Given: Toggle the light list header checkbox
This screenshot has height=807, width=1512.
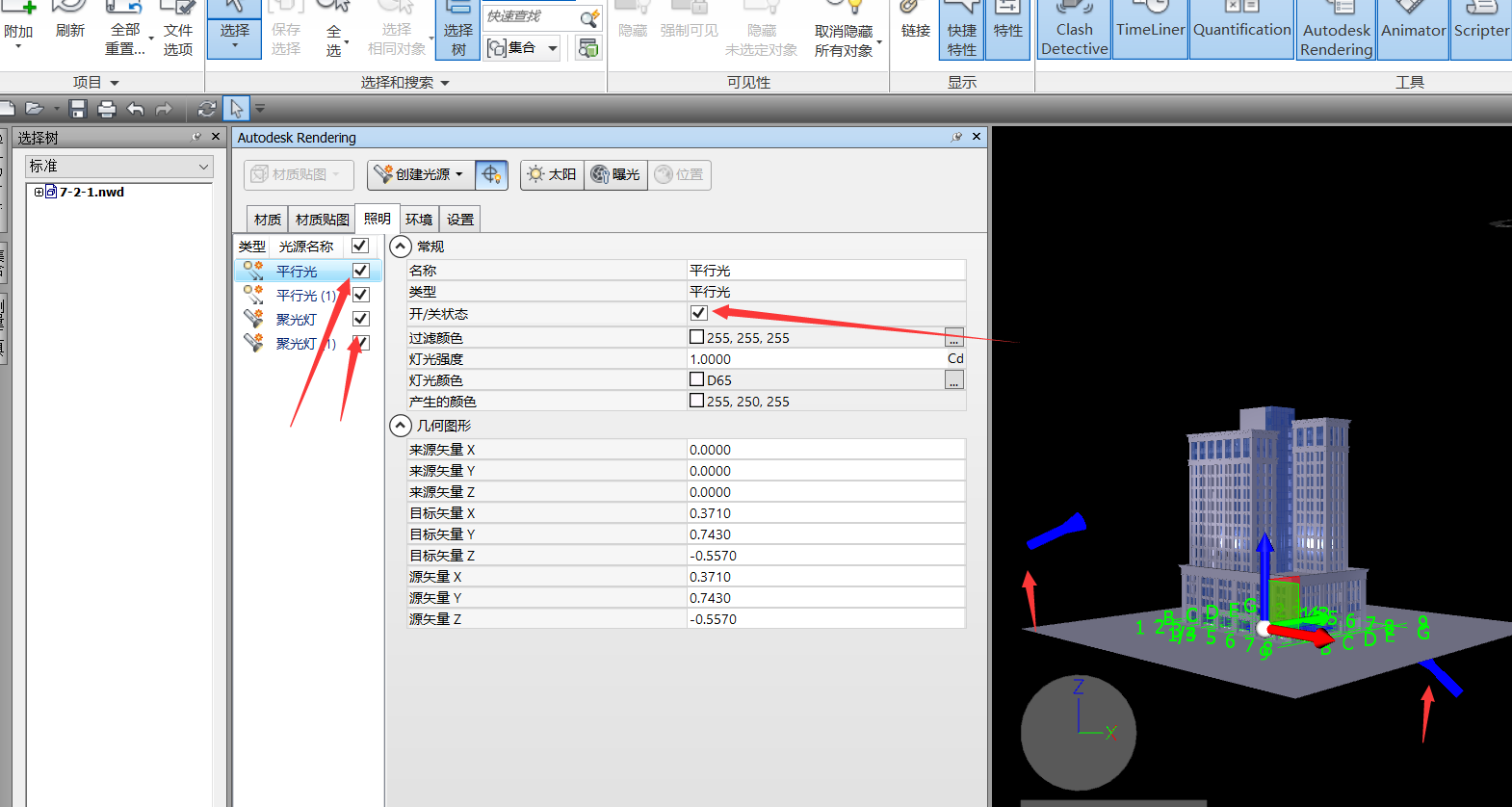Looking at the screenshot, I should point(360,246).
